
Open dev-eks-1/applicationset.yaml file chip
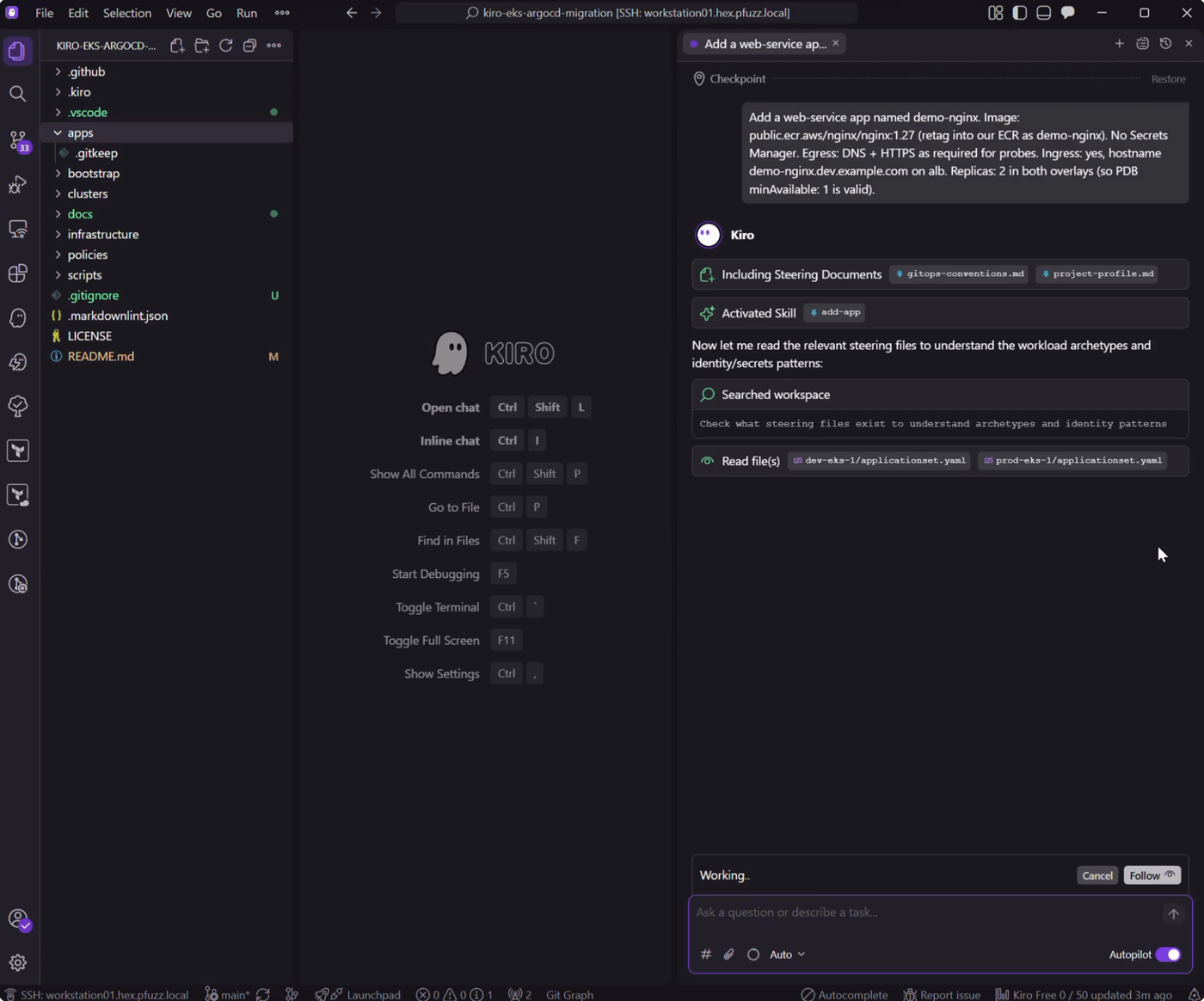click(879, 461)
